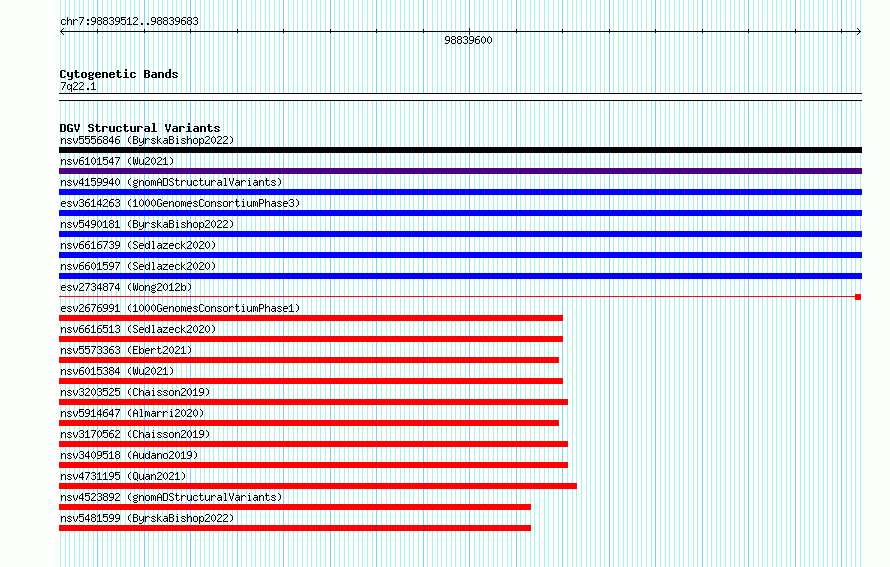Viewport: 890px width, 567px height.
Task: Click the nsv6601597 (Sedlazeck2020) label
Action: click(138, 266)
